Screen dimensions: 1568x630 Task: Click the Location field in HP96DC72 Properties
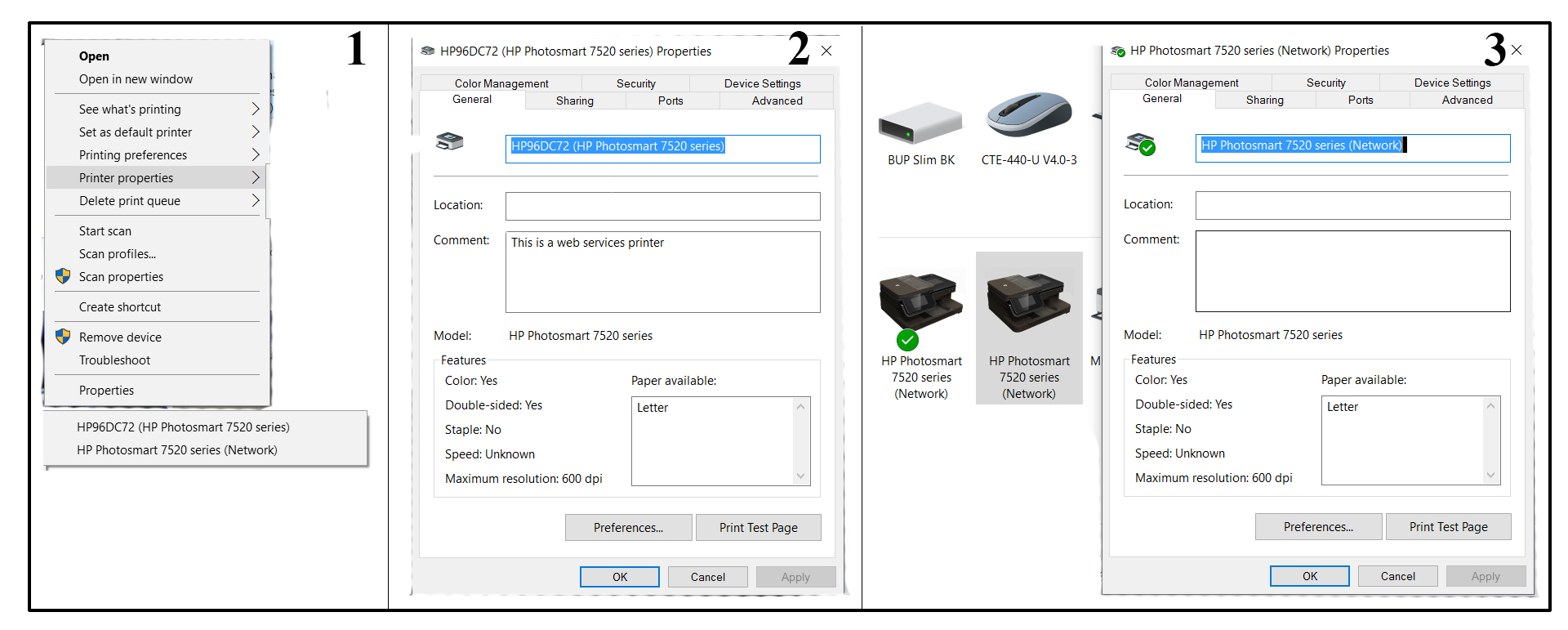point(662,206)
